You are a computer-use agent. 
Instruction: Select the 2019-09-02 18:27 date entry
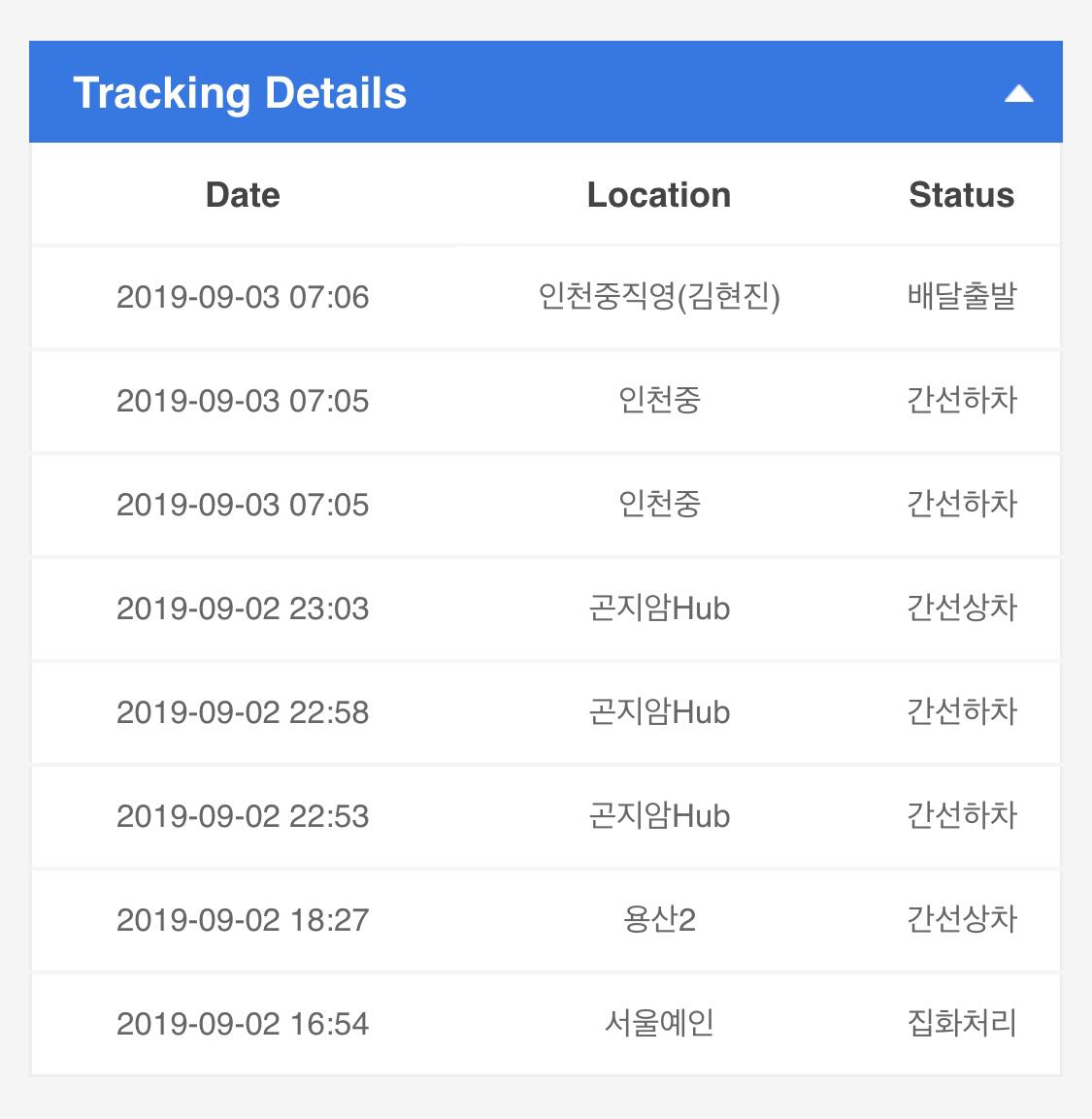coord(243,920)
